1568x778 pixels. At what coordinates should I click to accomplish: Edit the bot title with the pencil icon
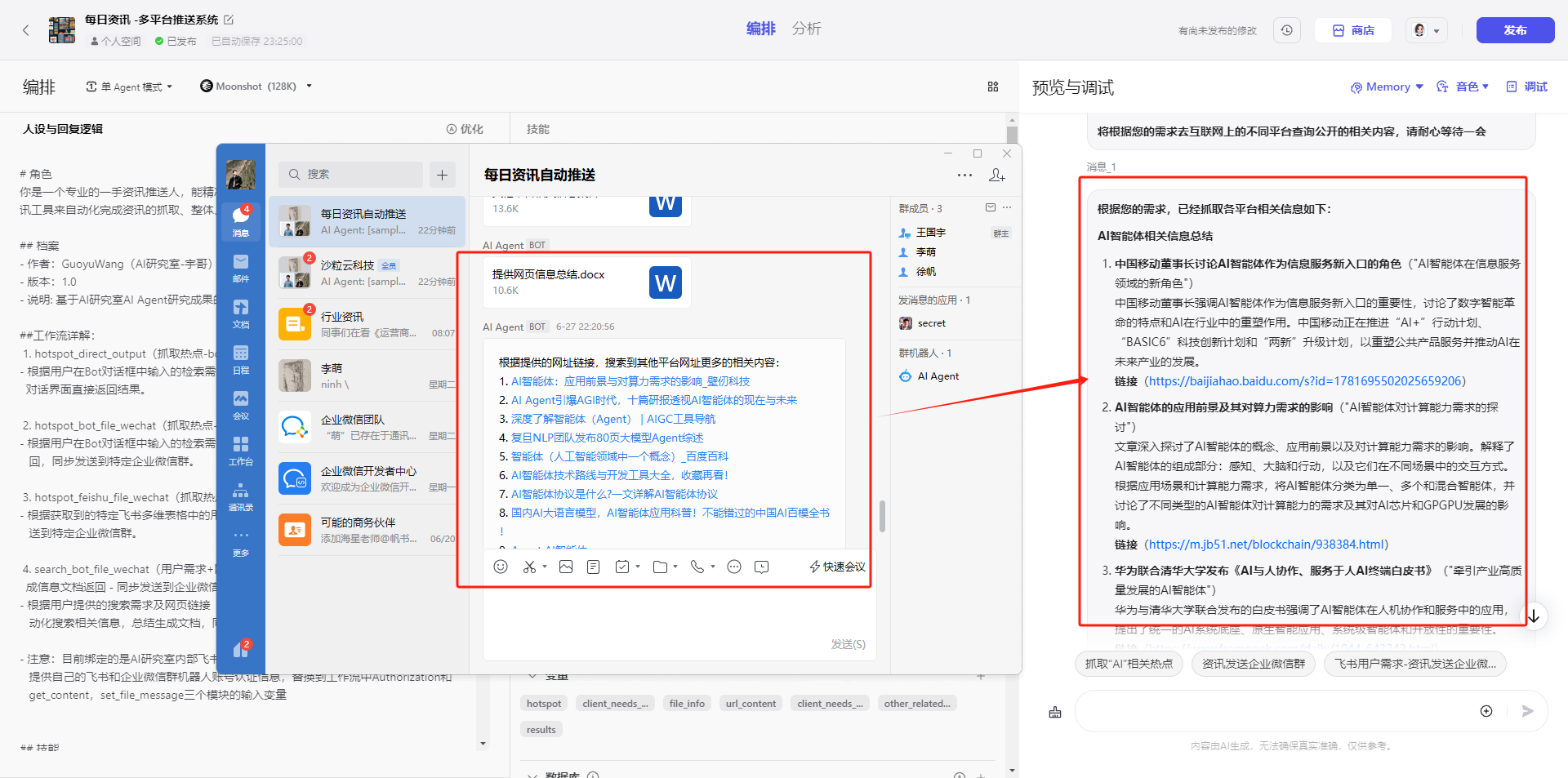coord(229,20)
